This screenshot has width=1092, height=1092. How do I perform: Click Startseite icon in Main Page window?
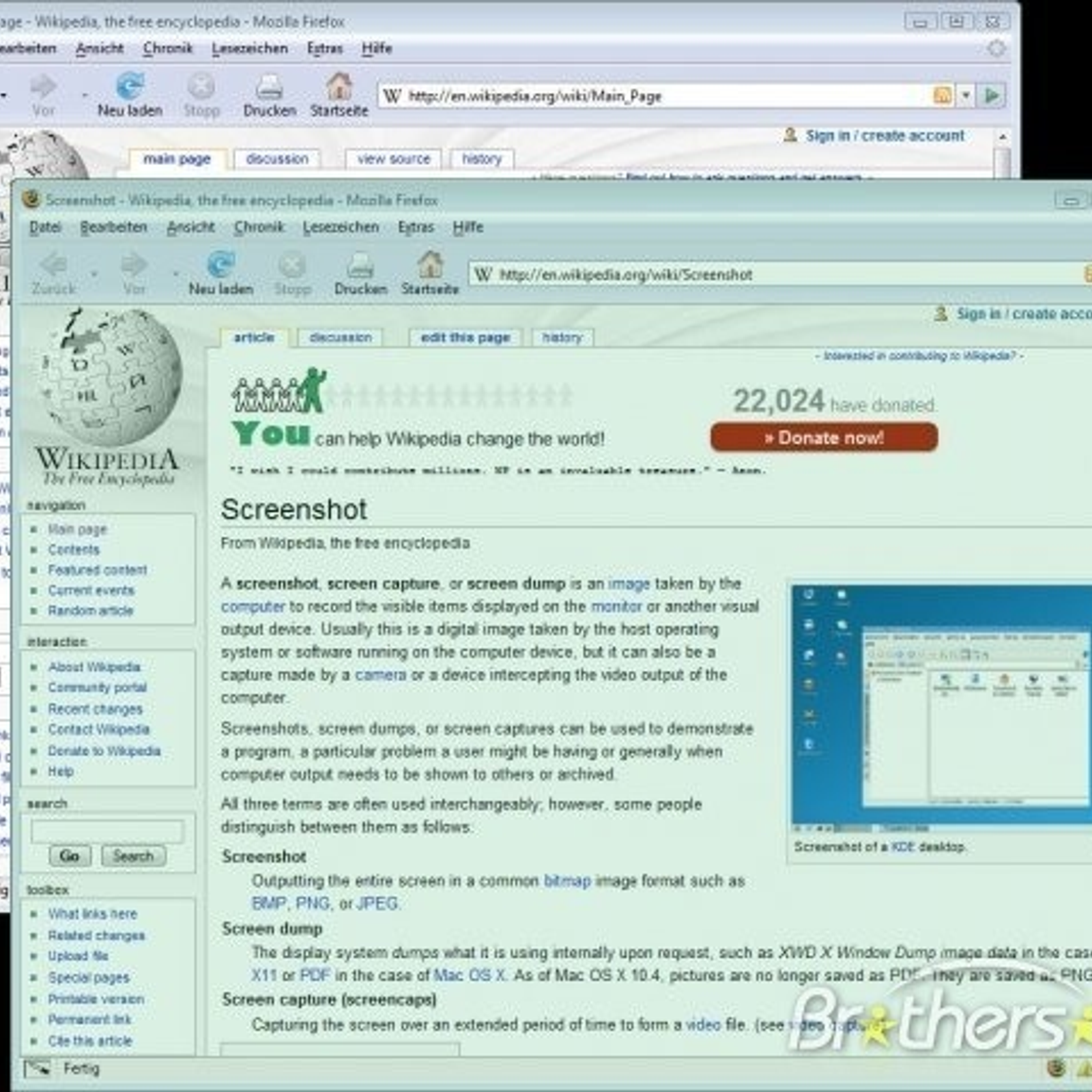pyautogui.click(x=339, y=85)
